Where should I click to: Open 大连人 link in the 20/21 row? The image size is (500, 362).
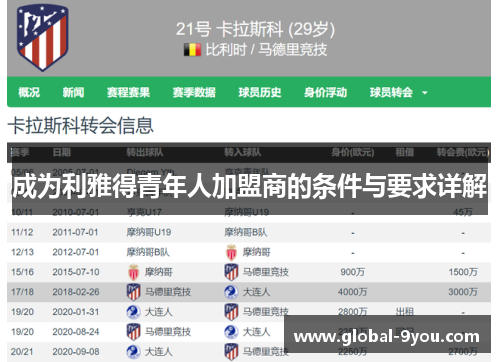pos(158,352)
